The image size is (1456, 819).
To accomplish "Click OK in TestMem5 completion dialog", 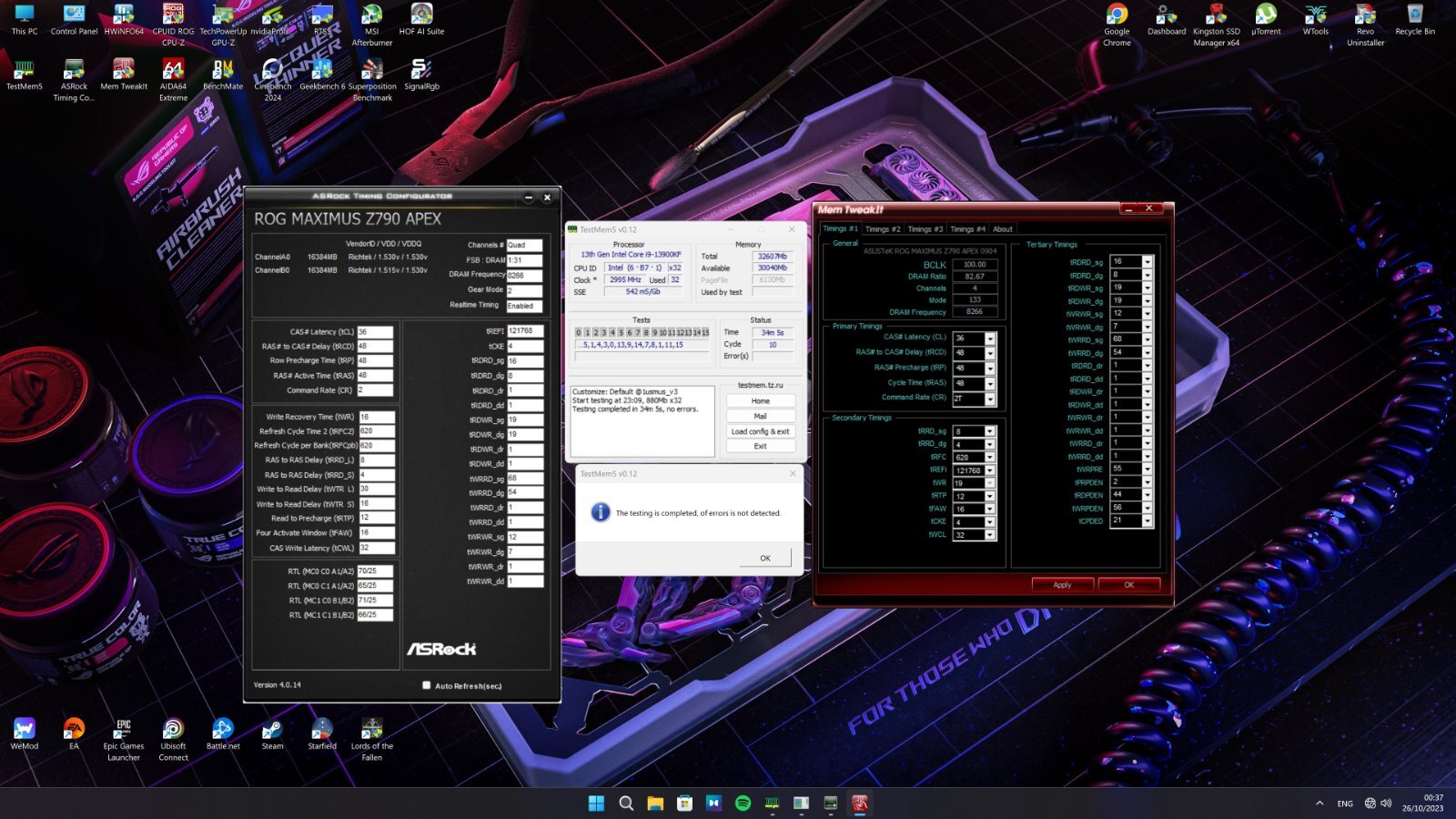I will pos(764,558).
